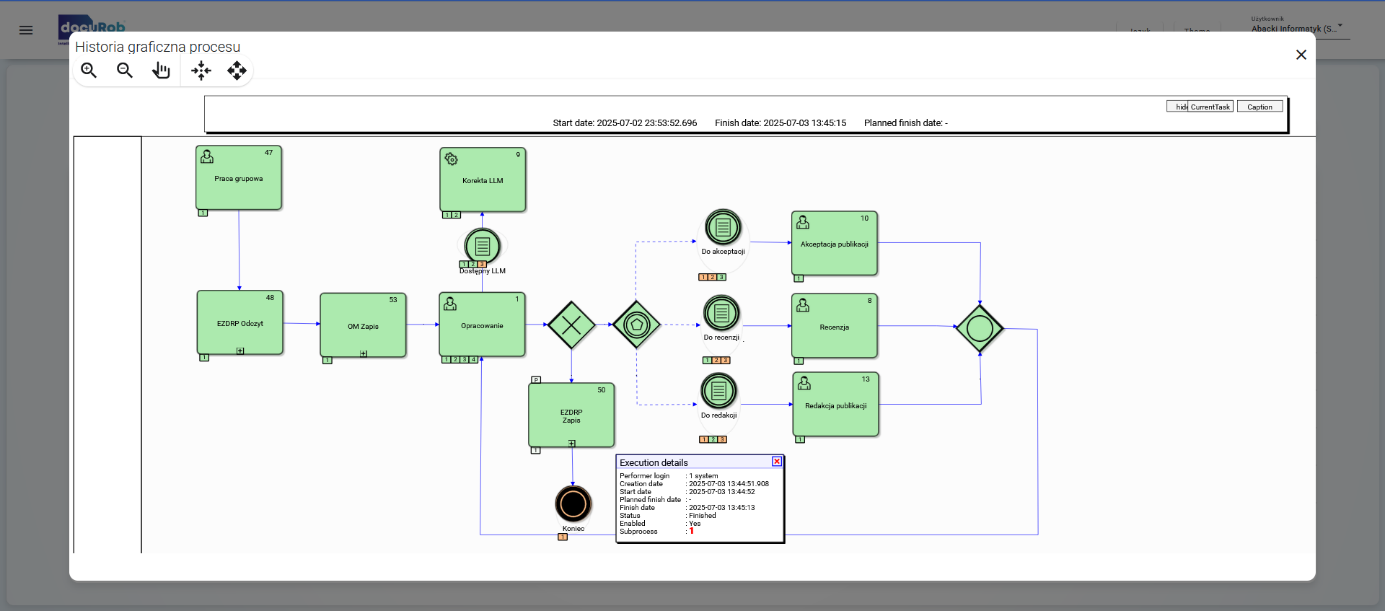Open the Użytkownik user dropdown
This screenshot has width=1385, height=611.
(x=1299, y=29)
